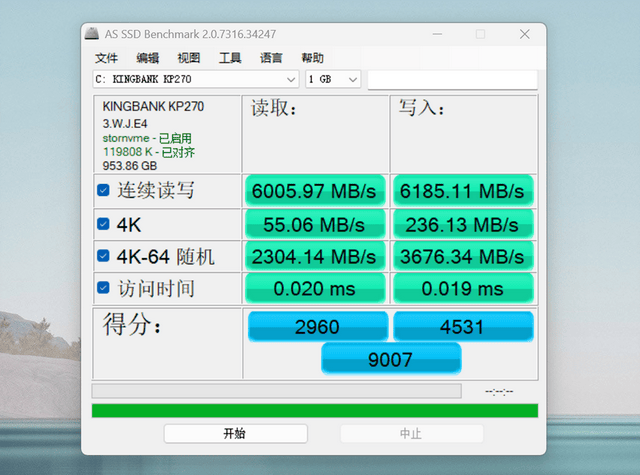Click the 4K-64 read result 2304.14 MB/s
The width and height of the screenshot is (640, 475).
tap(315, 256)
